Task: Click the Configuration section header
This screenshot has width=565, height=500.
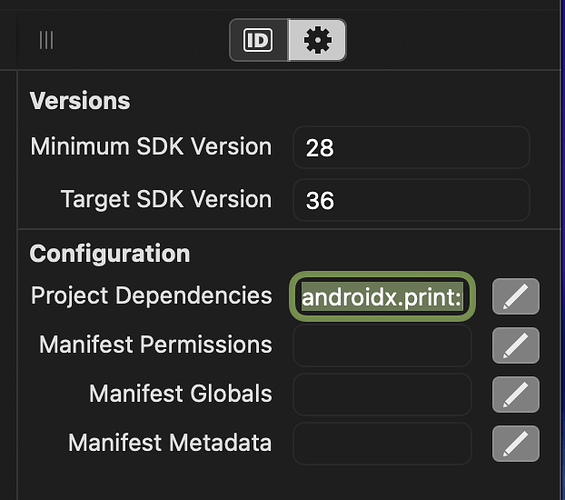Action: (110, 254)
